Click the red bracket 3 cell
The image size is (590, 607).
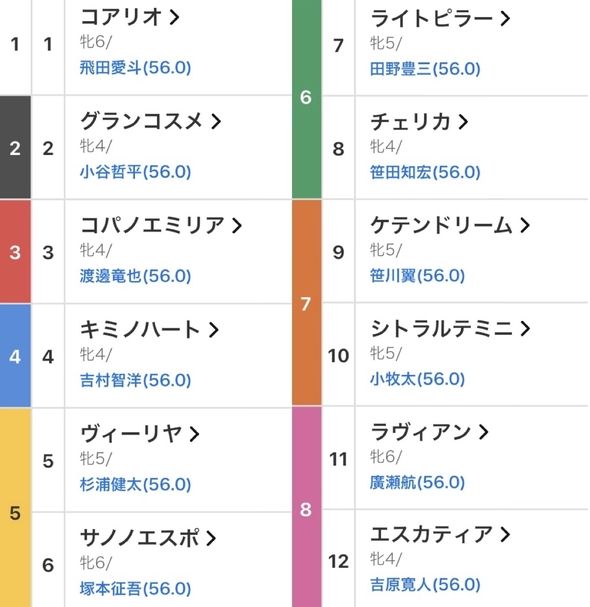click(x=15, y=252)
